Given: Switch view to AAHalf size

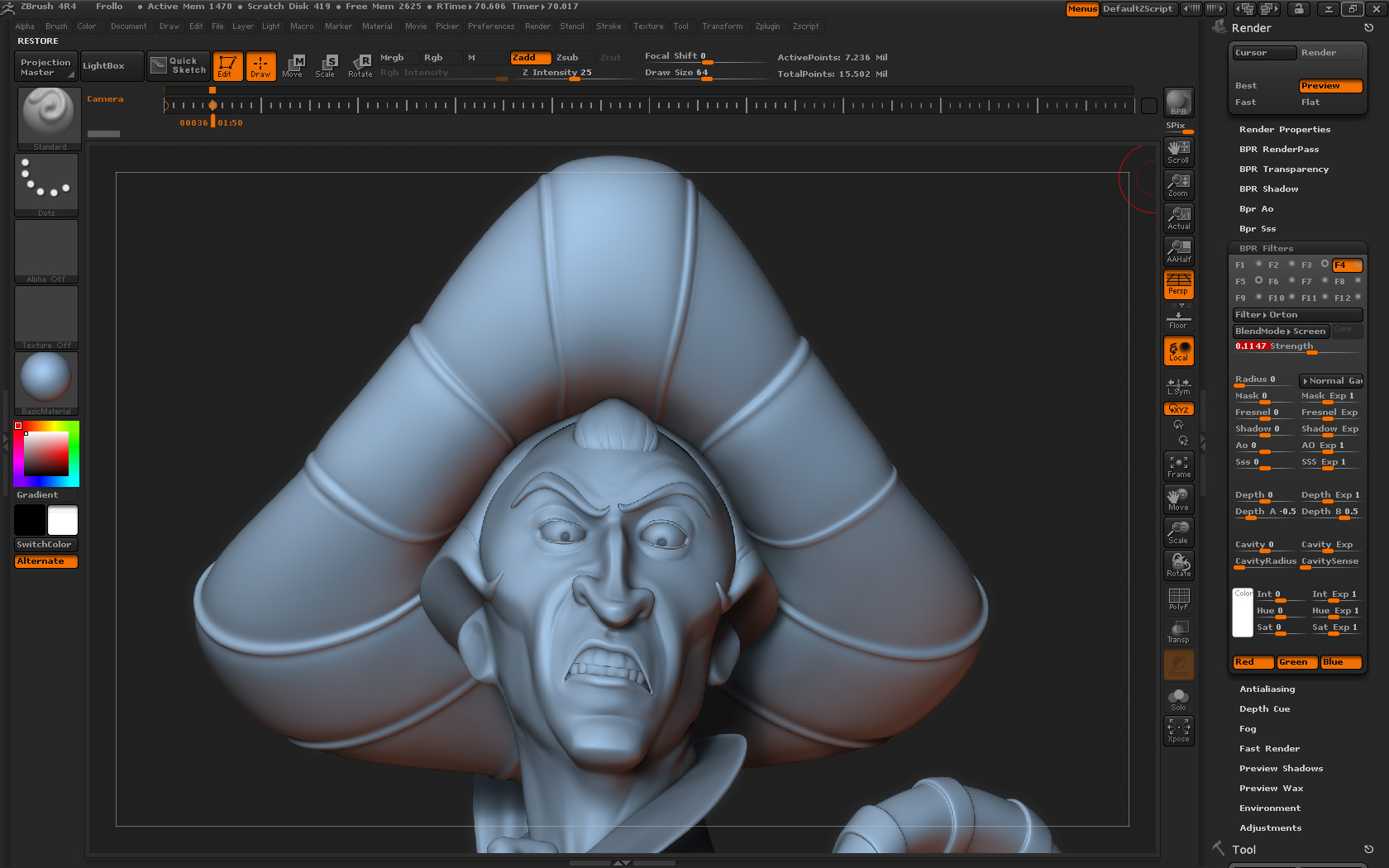Looking at the screenshot, I should pyautogui.click(x=1178, y=250).
